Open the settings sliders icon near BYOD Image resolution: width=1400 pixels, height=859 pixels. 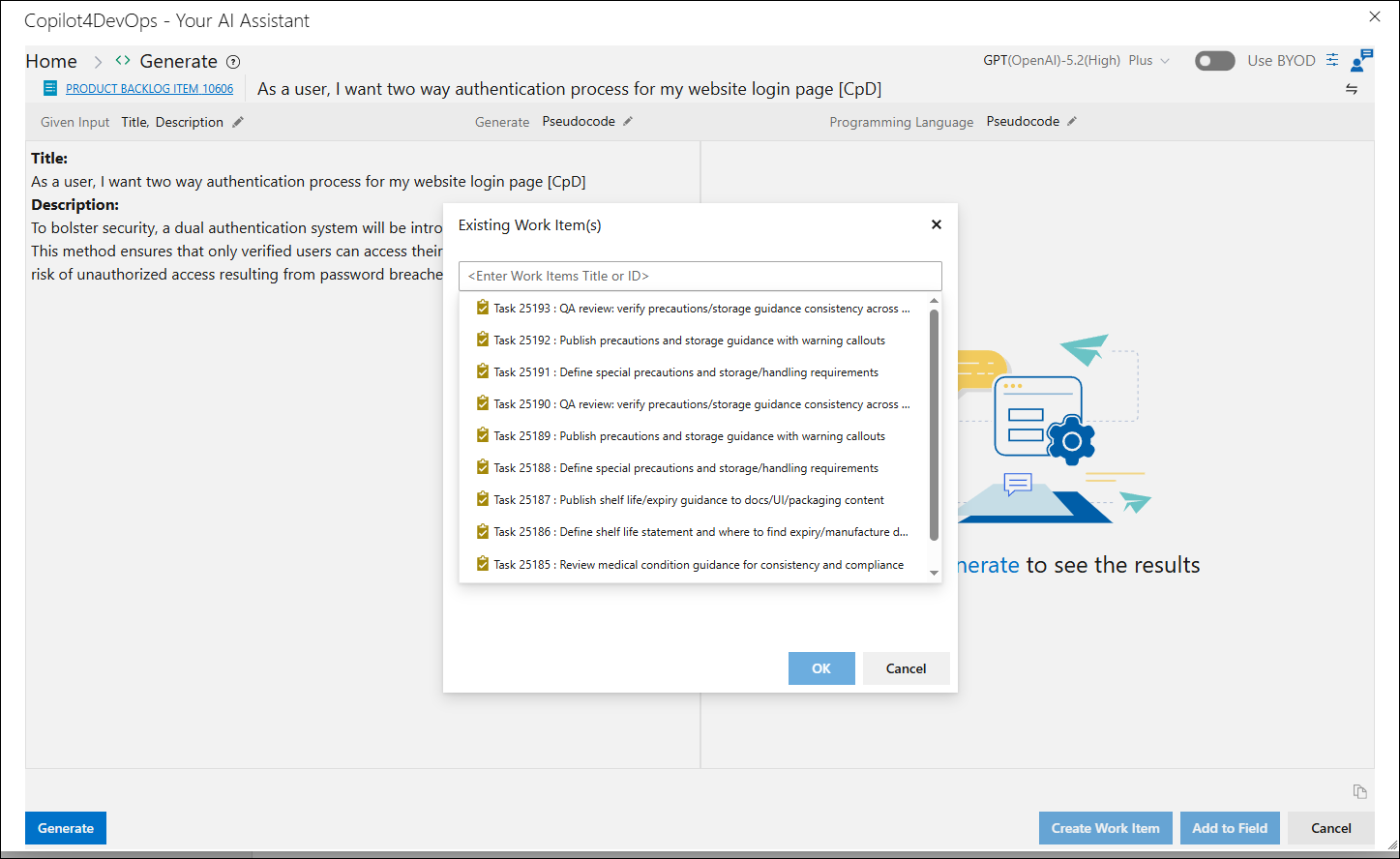coord(1332,60)
